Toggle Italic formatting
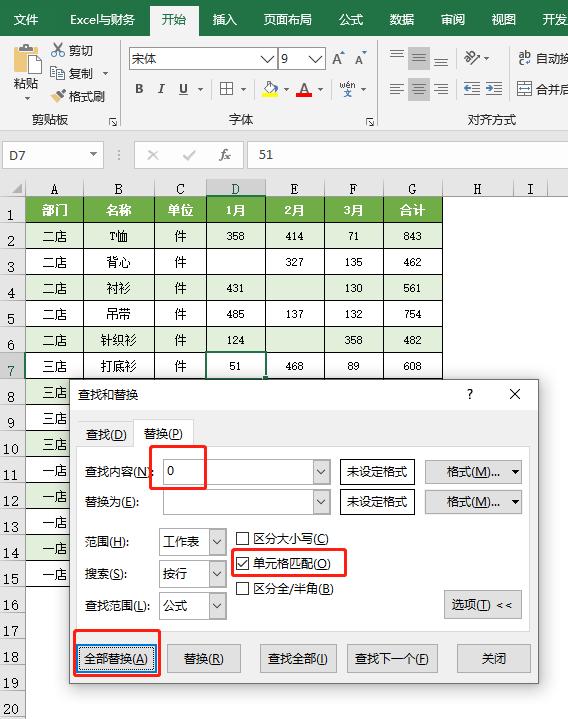This screenshot has width=568, height=719. [x=161, y=89]
